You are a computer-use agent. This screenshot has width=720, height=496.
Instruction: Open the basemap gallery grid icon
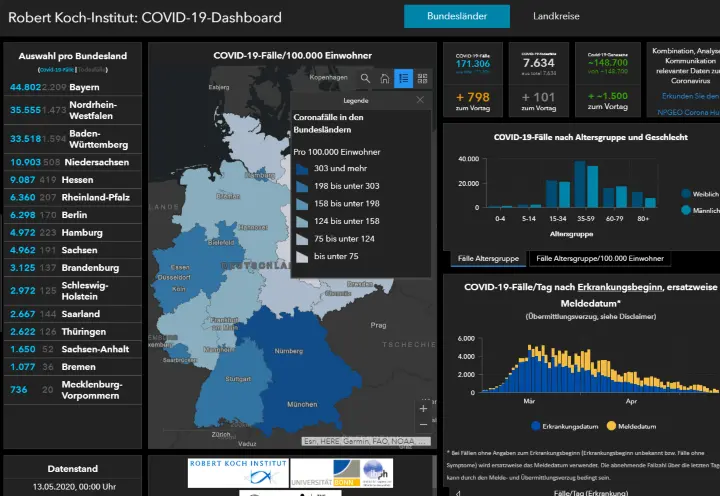pyautogui.click(x=422, y=78)
